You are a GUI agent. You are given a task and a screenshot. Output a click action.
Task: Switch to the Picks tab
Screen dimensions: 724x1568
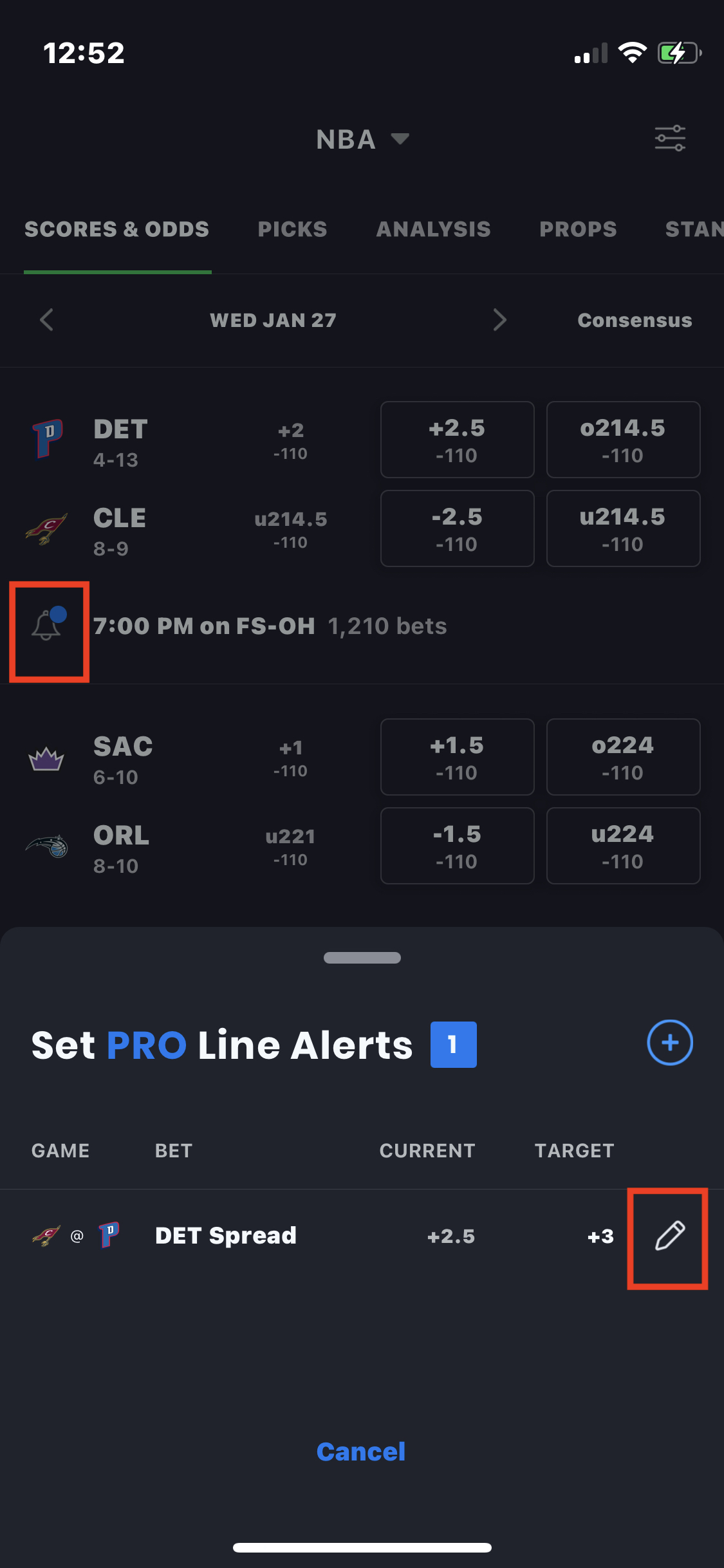point(292,229)
